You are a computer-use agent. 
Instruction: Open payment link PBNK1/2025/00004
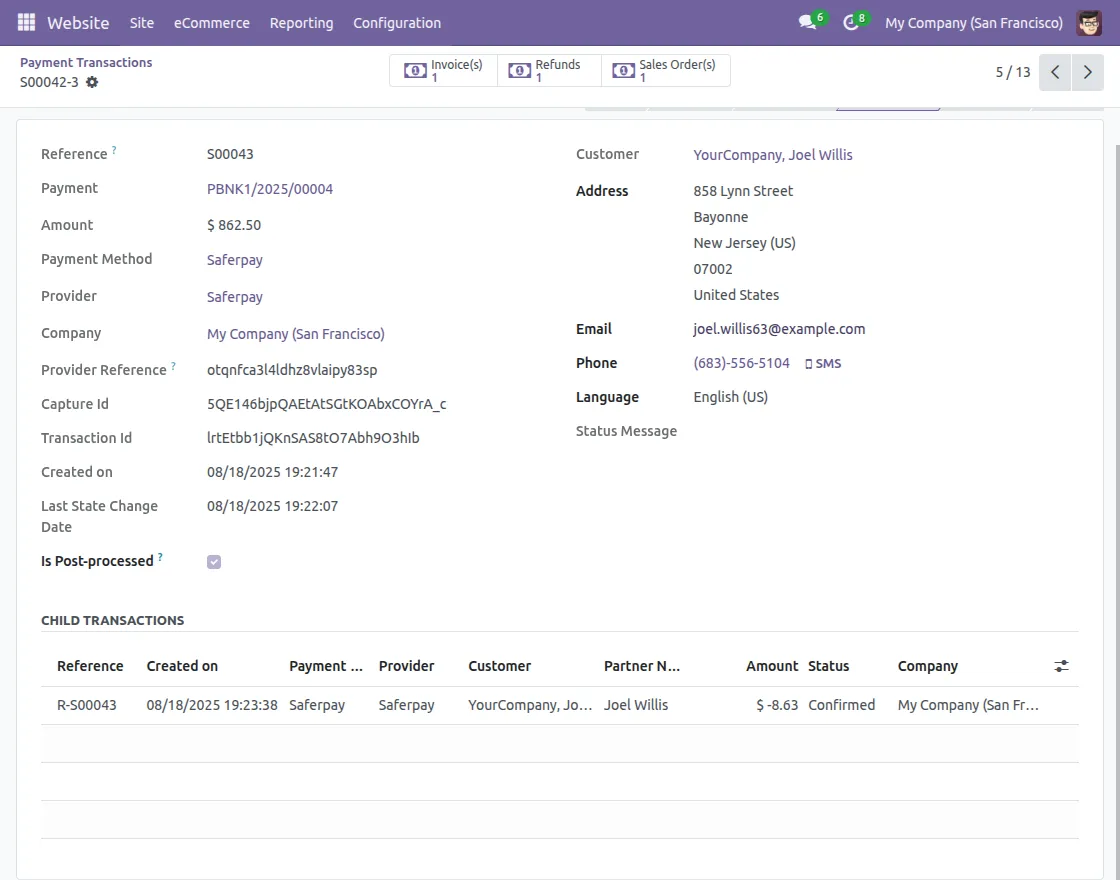270,189
